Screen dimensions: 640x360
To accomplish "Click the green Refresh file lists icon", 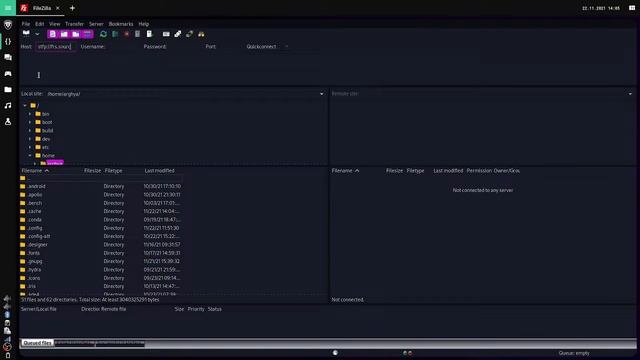I will coord(104,34).
